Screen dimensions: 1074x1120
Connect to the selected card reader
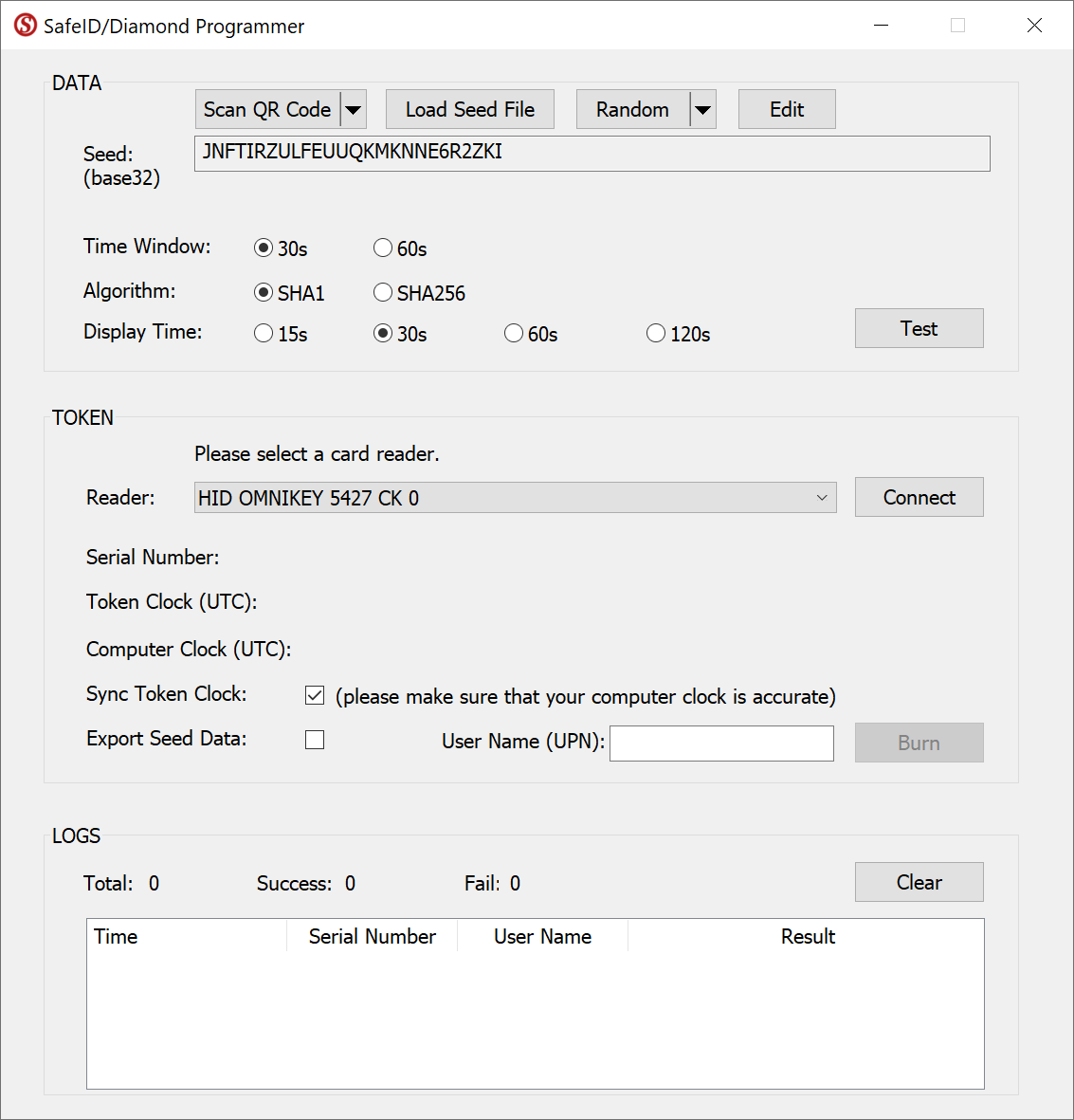919,498
